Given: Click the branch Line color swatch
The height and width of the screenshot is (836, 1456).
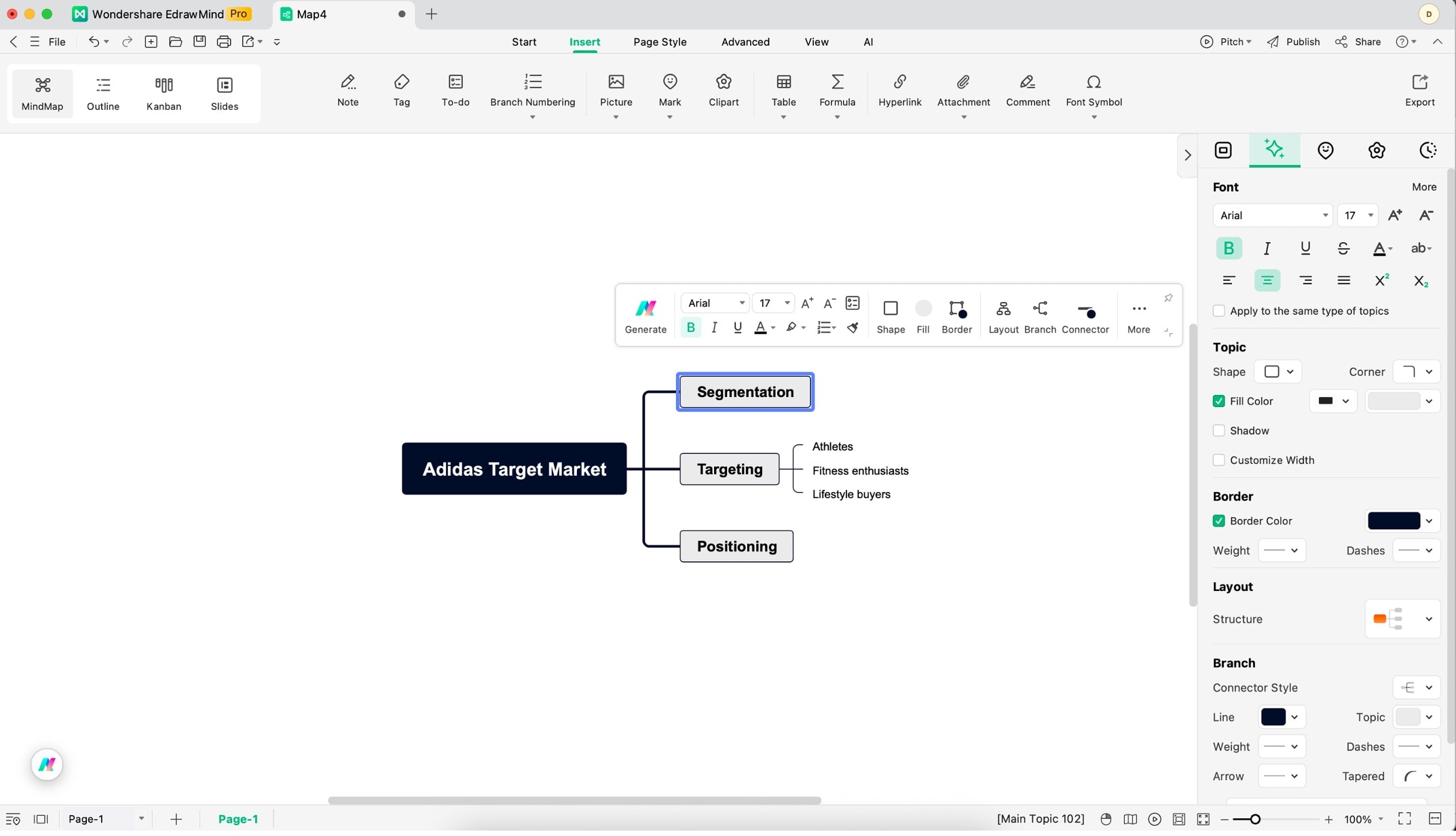Looking at the screenshot, I should tap(1273, 717).
